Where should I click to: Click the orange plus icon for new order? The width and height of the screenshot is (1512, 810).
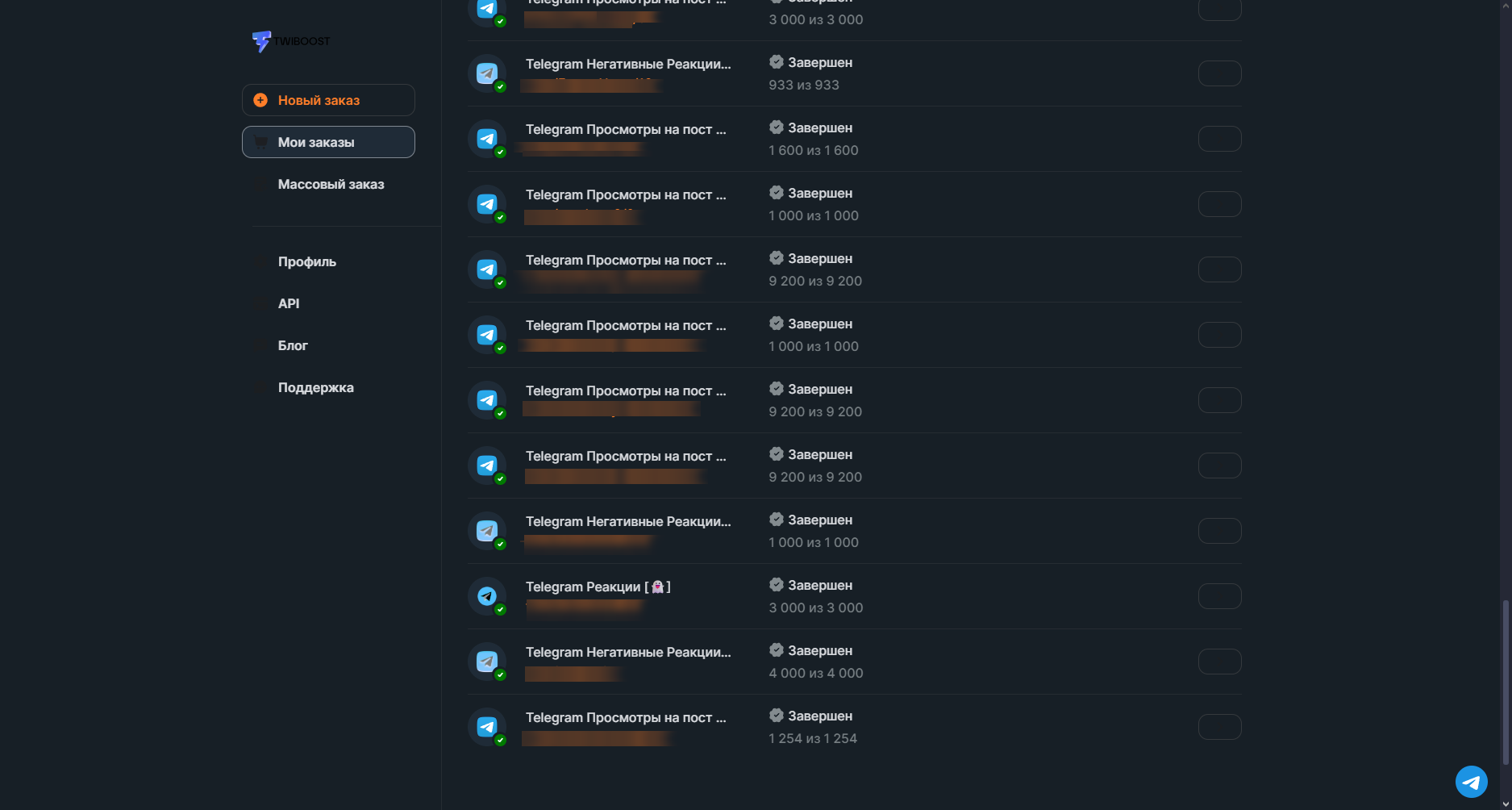click(260, 100)
